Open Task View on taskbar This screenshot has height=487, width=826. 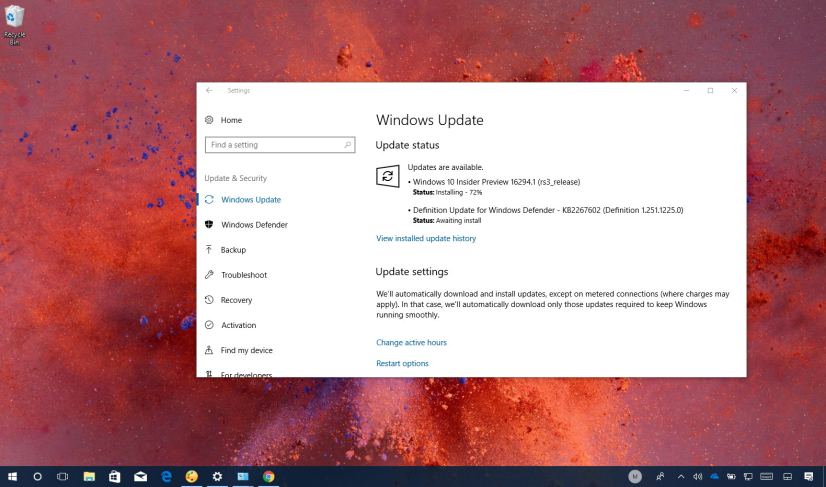pos(62,476)
